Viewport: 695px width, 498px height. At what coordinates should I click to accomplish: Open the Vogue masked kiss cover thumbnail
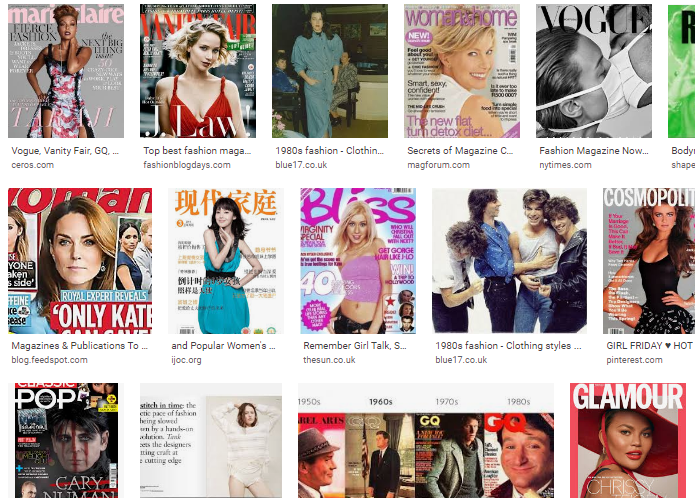click(594, 71)
